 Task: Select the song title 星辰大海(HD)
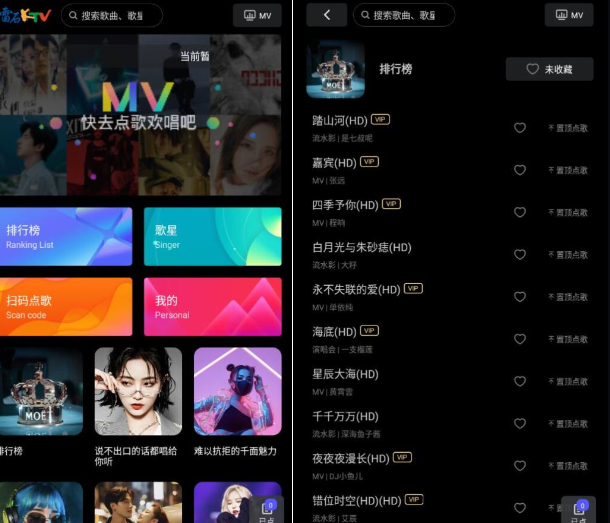coord(345,374)
